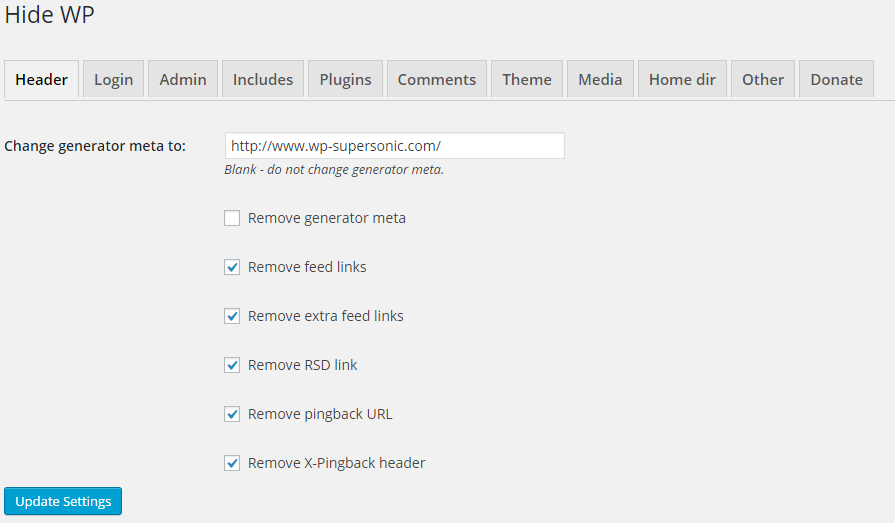Open the Login tab
Screen dimensions: 895x523
point(114,79)
